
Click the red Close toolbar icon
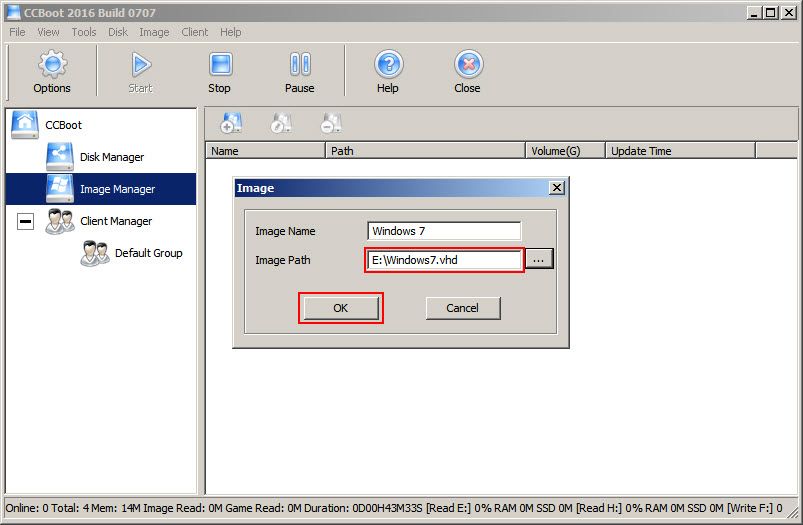[x=468, y=65]
